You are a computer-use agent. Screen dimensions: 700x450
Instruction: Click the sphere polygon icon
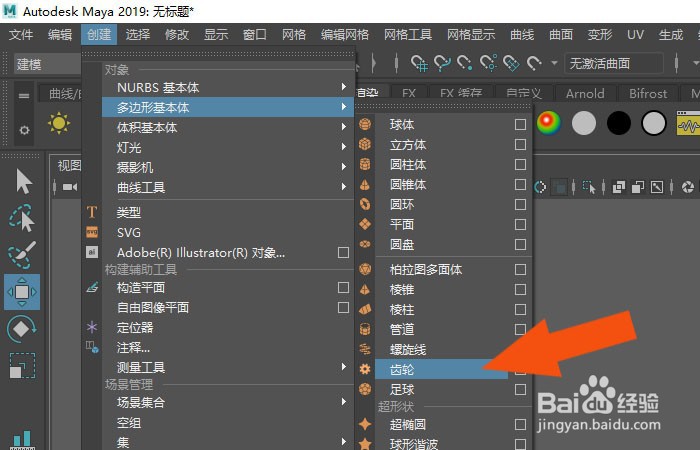(x=365, y=124)
